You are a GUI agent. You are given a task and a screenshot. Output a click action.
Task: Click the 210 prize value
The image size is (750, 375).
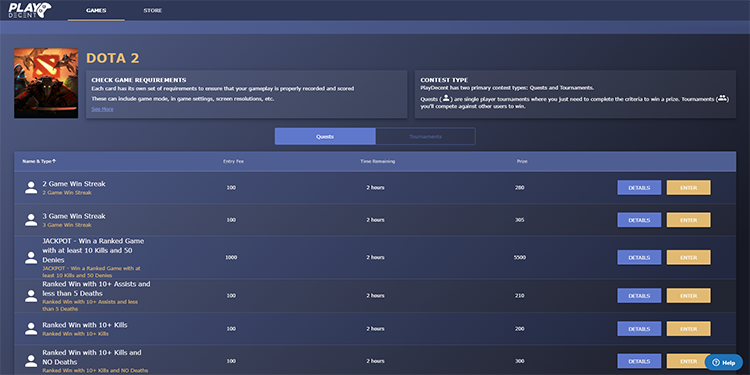pyautogui.click(x=519, y=296)
